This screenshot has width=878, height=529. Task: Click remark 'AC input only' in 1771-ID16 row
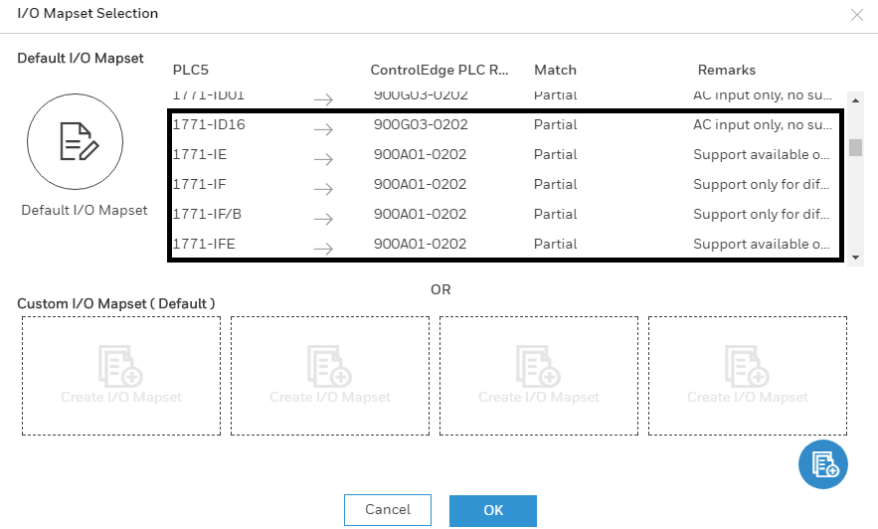tap(762, 125)
